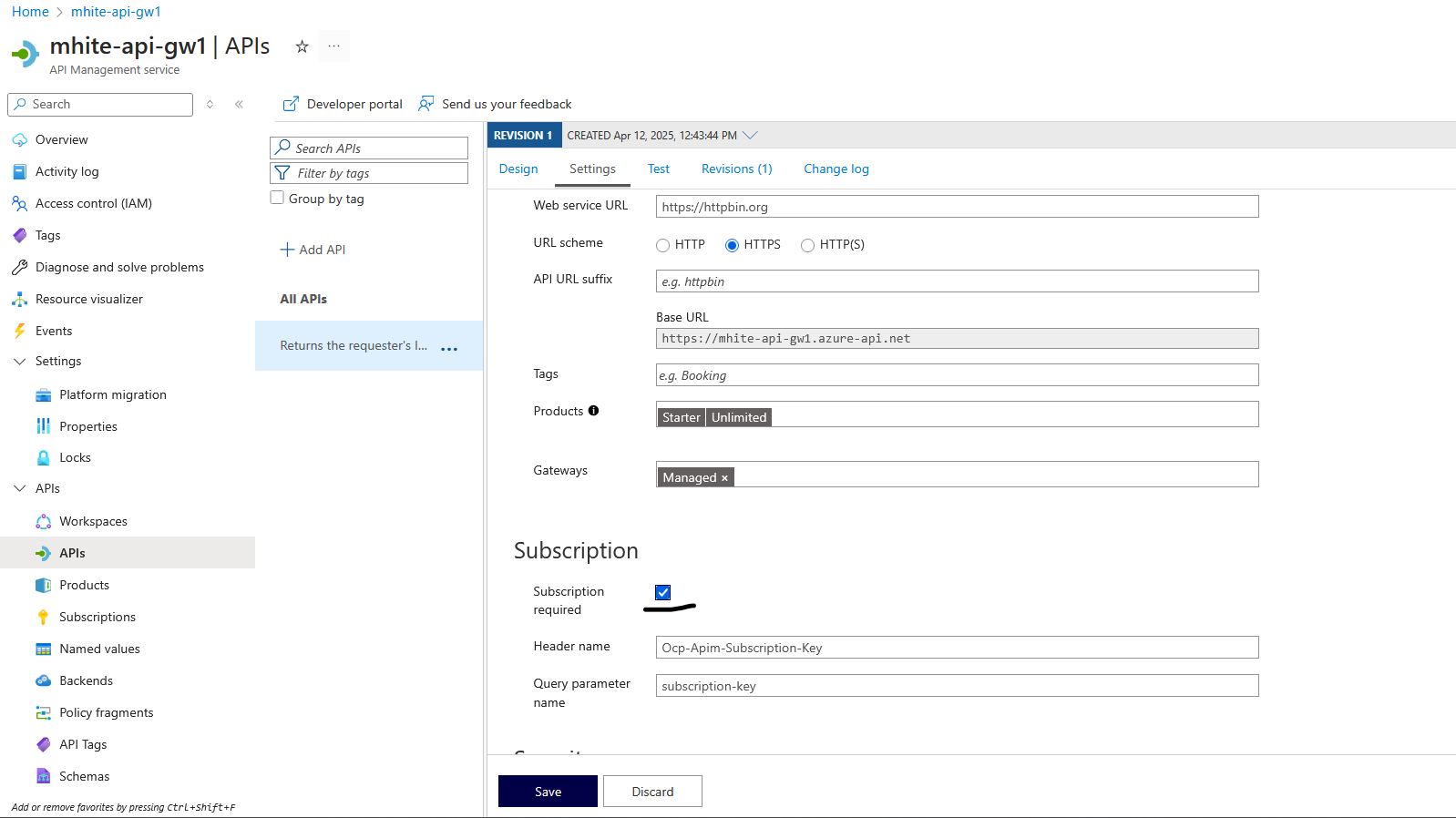
Task: Collapse the Settings section in the sidebar
Action: tap(20, 362)
